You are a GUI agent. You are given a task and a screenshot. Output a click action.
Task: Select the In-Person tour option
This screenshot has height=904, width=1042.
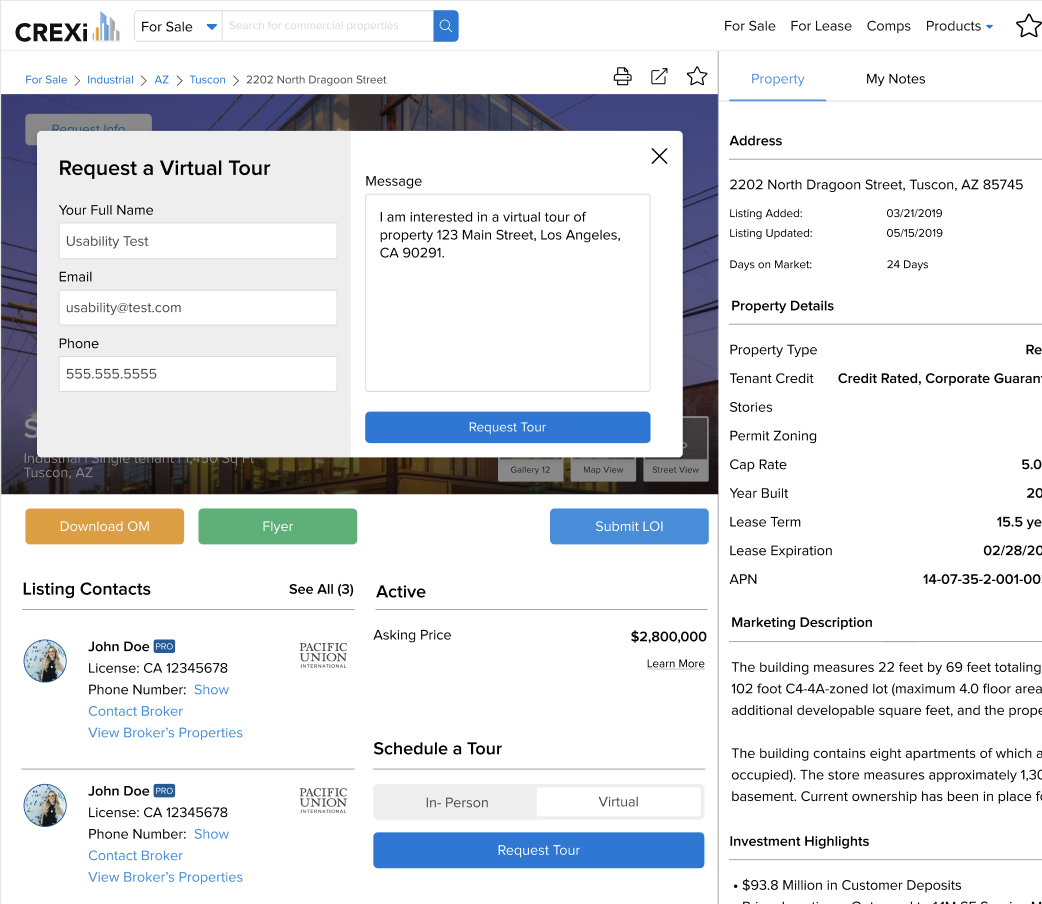[x=457, y=802]
